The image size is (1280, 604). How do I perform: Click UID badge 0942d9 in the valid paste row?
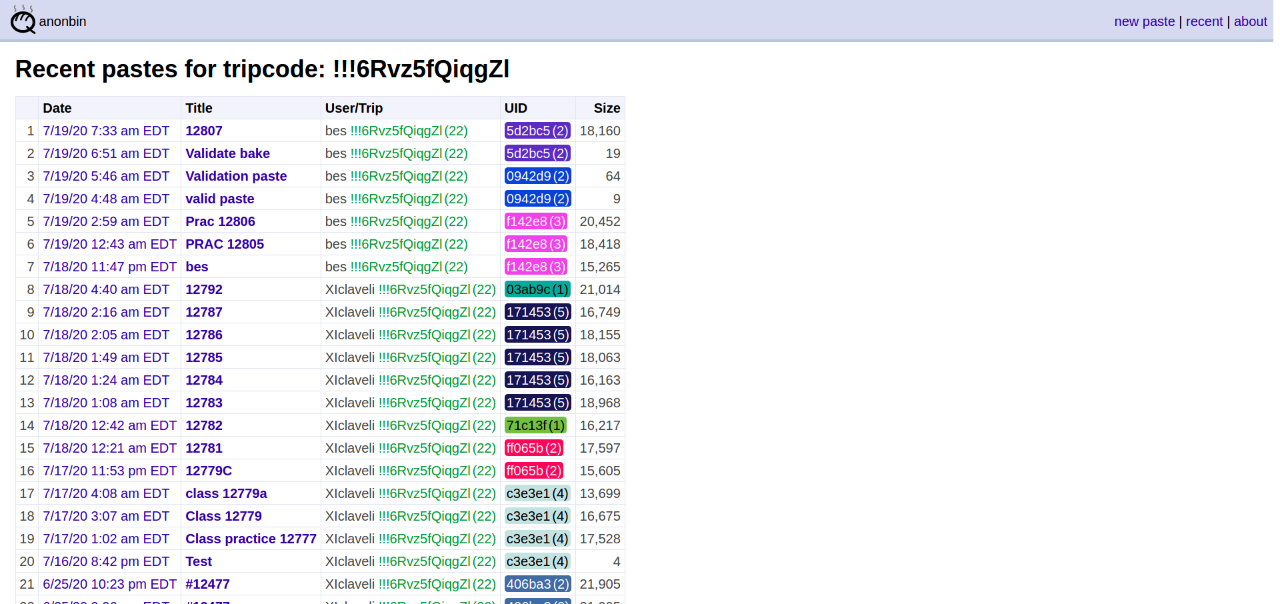point(538,198)
